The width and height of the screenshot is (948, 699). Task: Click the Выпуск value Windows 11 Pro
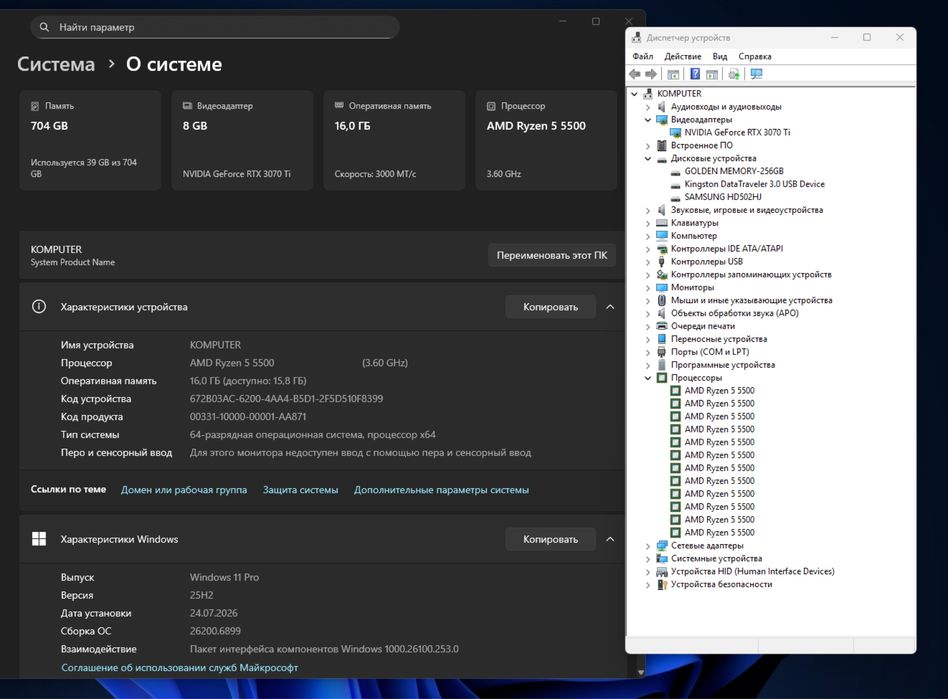[x=224, y=577]
